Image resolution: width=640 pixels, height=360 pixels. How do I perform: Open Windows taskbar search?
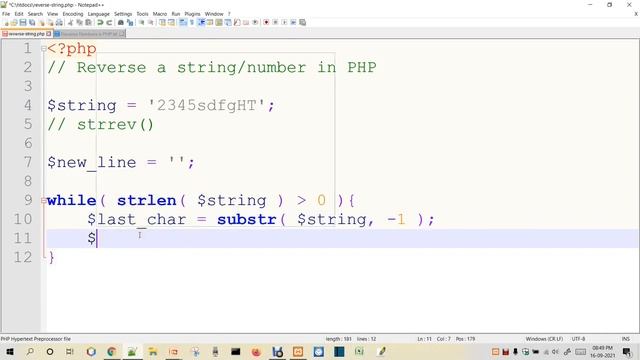click(x=30, y=351)
